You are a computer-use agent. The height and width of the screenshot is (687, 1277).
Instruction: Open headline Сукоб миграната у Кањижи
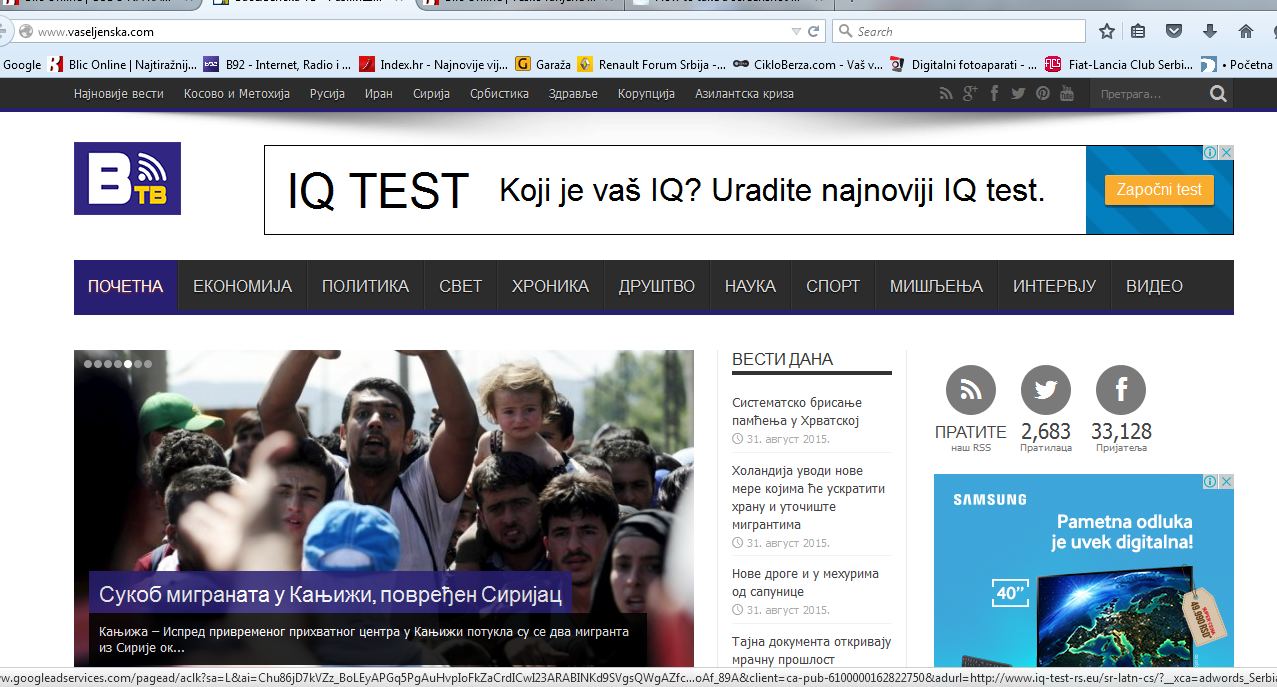[330, 595]
